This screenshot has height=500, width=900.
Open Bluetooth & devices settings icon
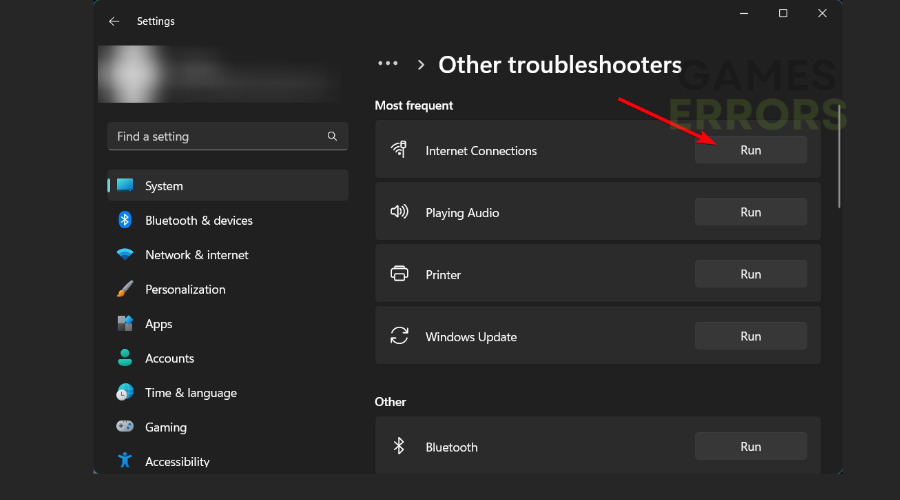(x=125, y=220)
